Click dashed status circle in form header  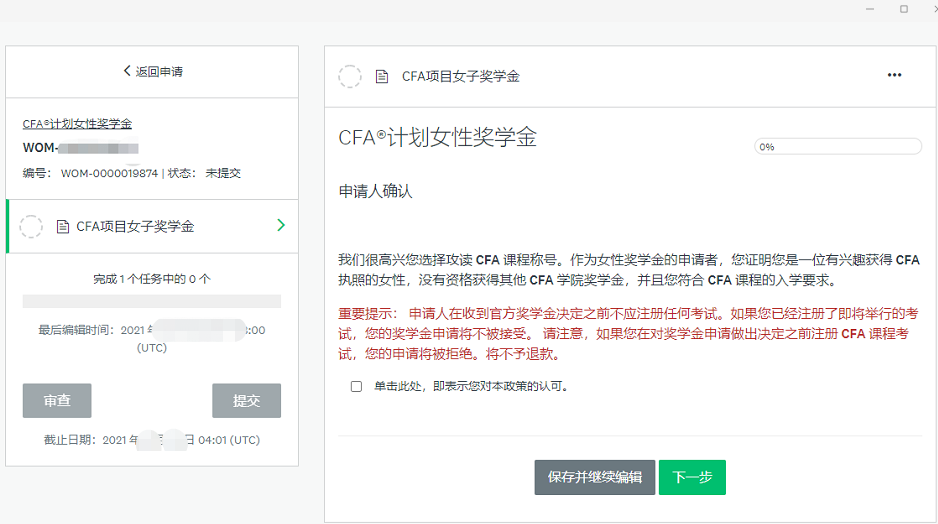point(350,77)
